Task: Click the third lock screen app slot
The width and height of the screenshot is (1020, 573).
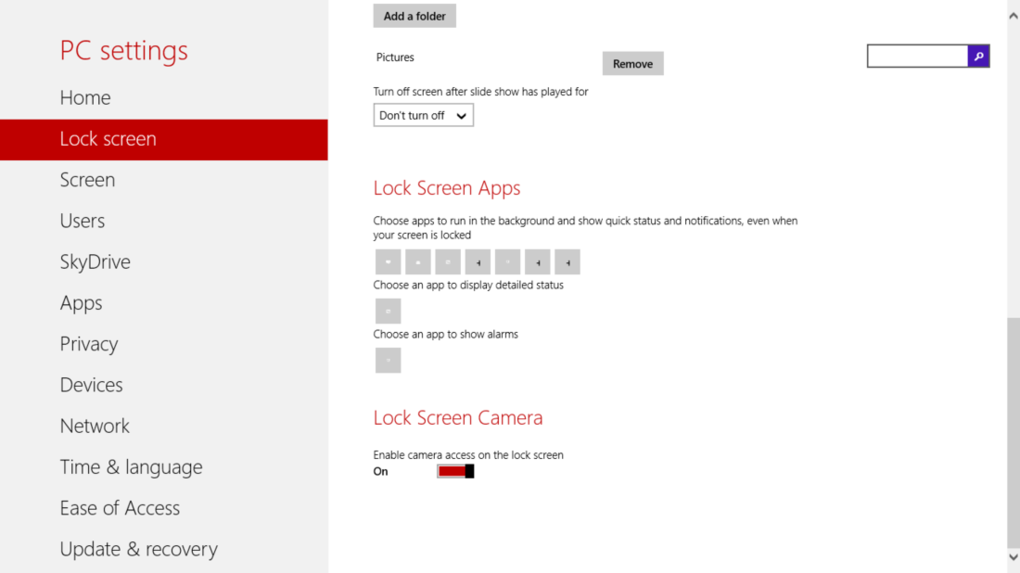Action: tap(448, 262)
